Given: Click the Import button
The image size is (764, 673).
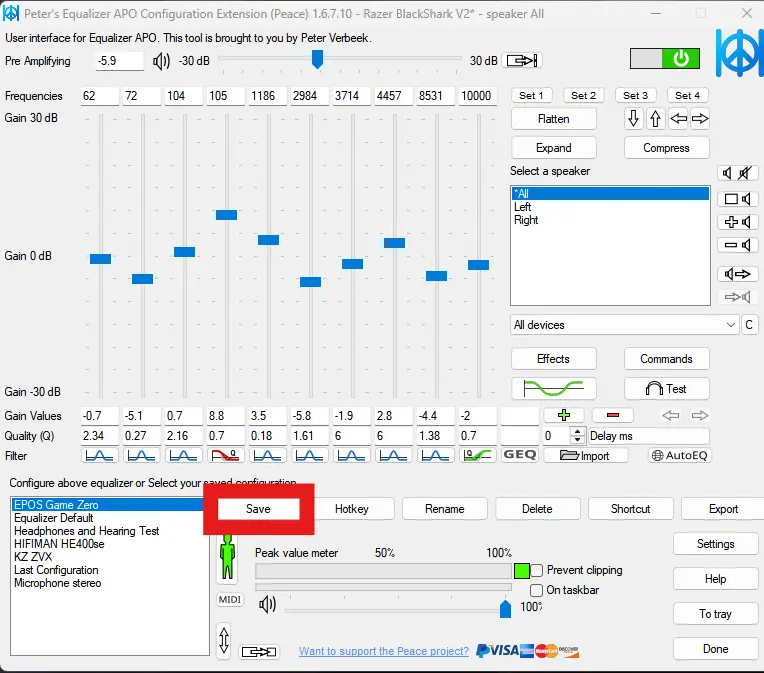Looking at the screenshot, I should (585, 456).
